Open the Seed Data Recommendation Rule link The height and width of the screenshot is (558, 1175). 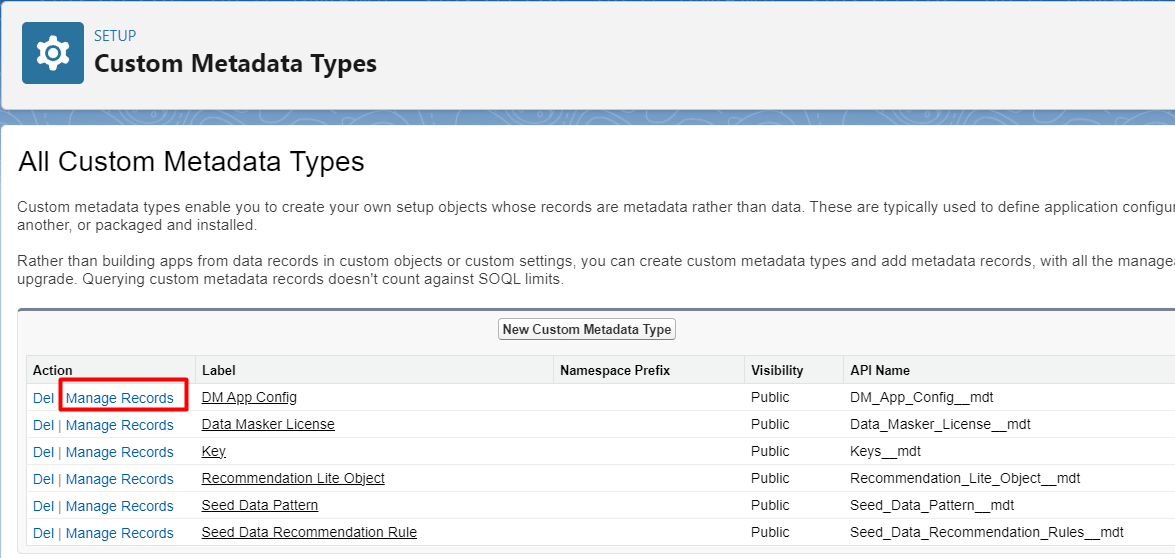click(x=309, y=532)
